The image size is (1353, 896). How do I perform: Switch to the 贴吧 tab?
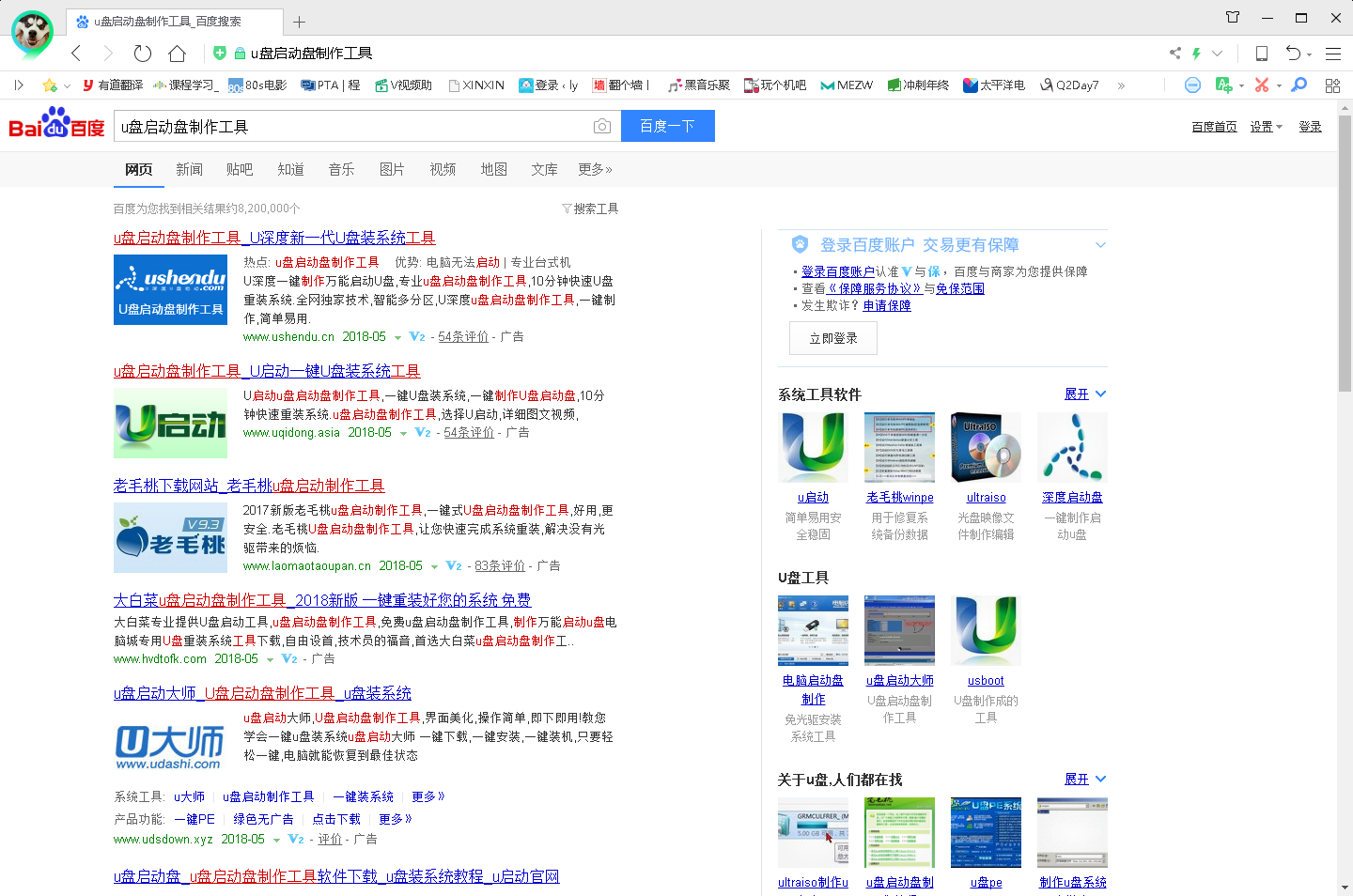(x=240, y=169)
